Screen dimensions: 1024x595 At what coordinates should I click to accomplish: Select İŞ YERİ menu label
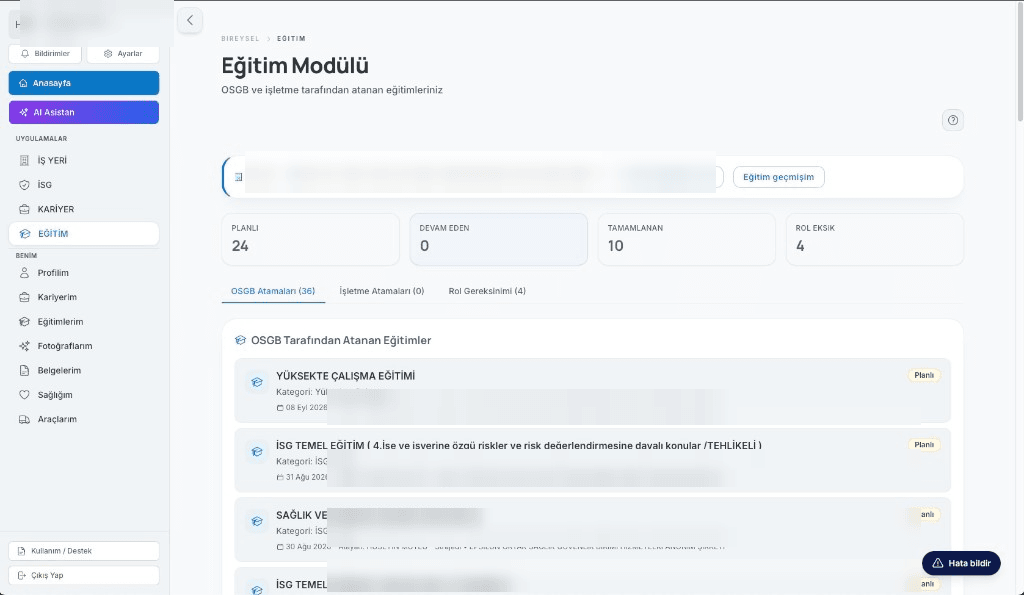pos(52,161)
